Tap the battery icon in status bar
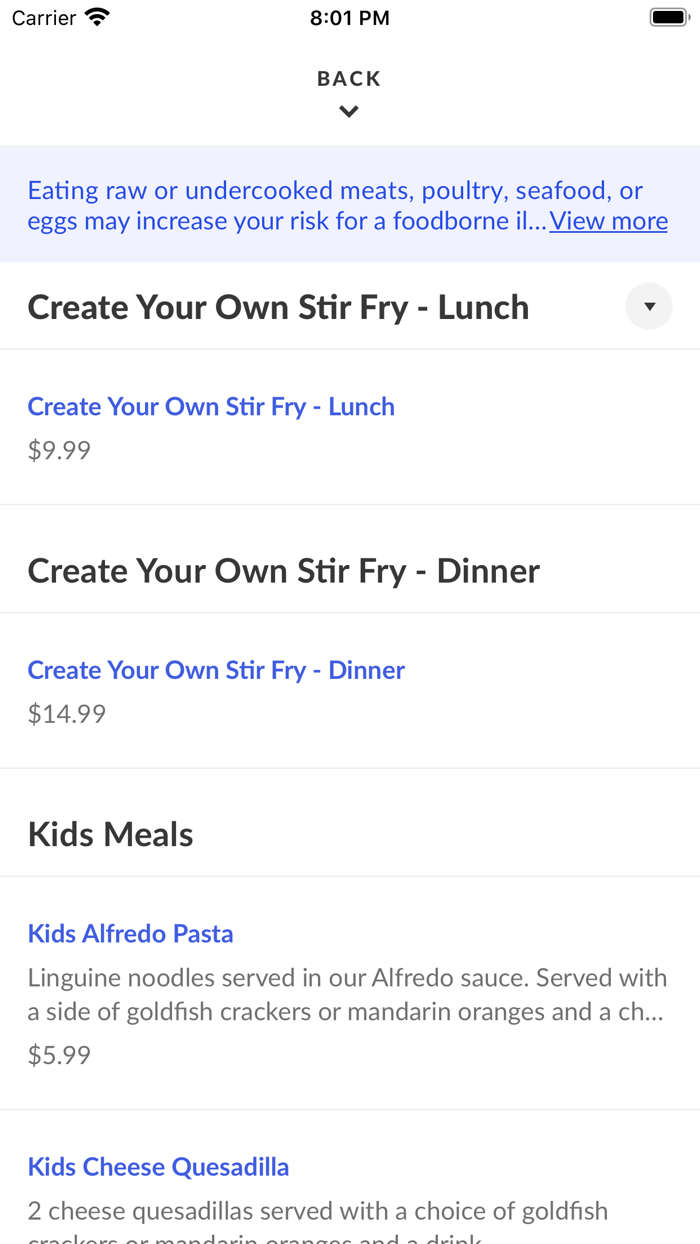 click(667, 18)
